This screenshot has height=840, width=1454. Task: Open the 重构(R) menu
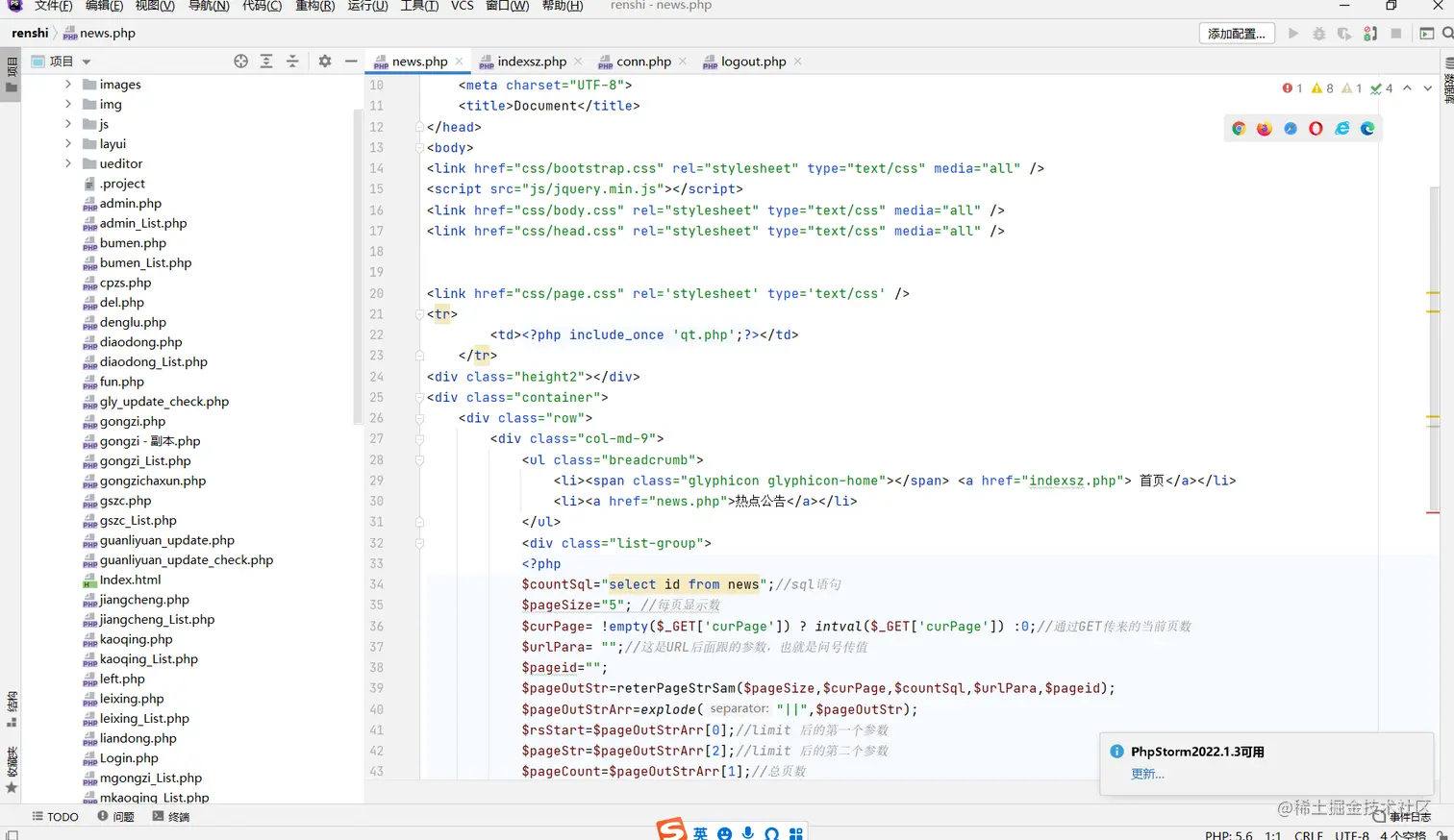tap(314, 6)
